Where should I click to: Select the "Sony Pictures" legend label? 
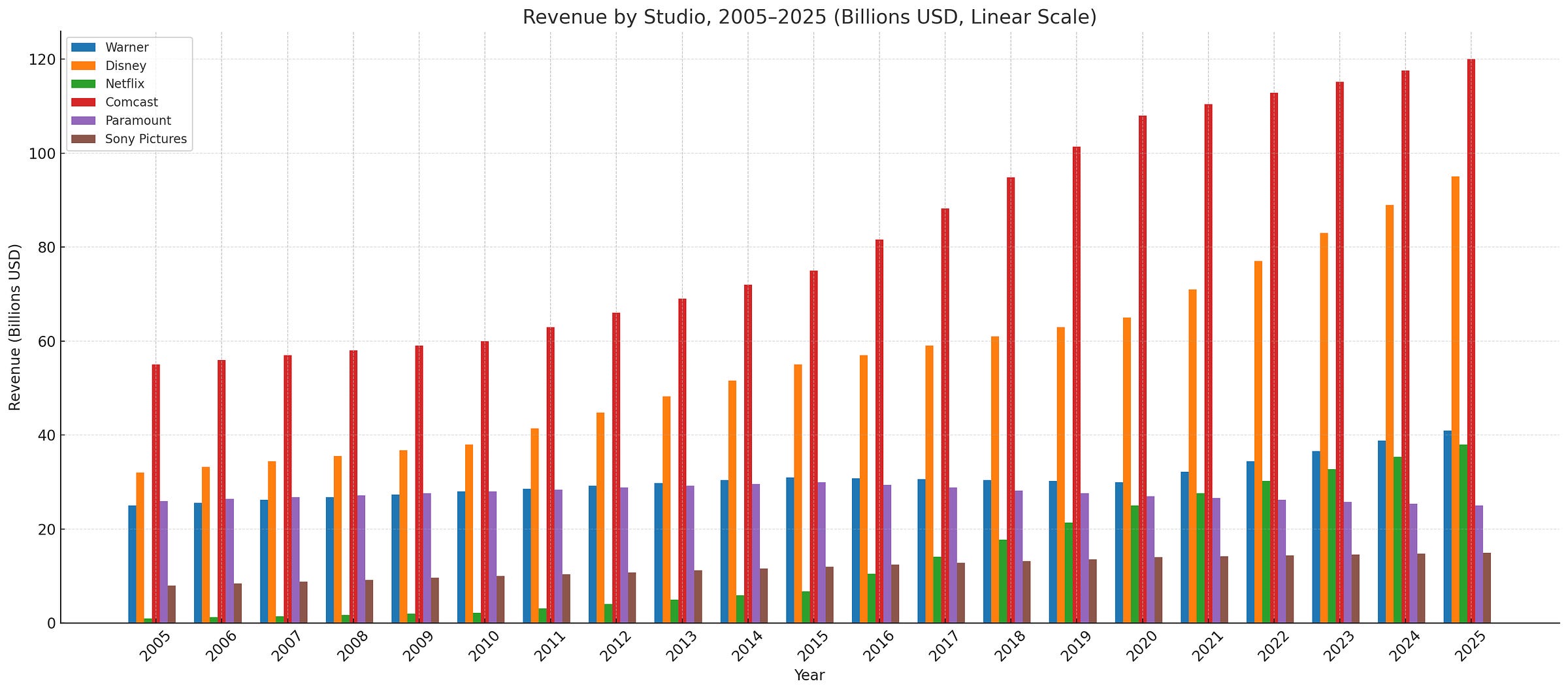(x=146, y=139)
